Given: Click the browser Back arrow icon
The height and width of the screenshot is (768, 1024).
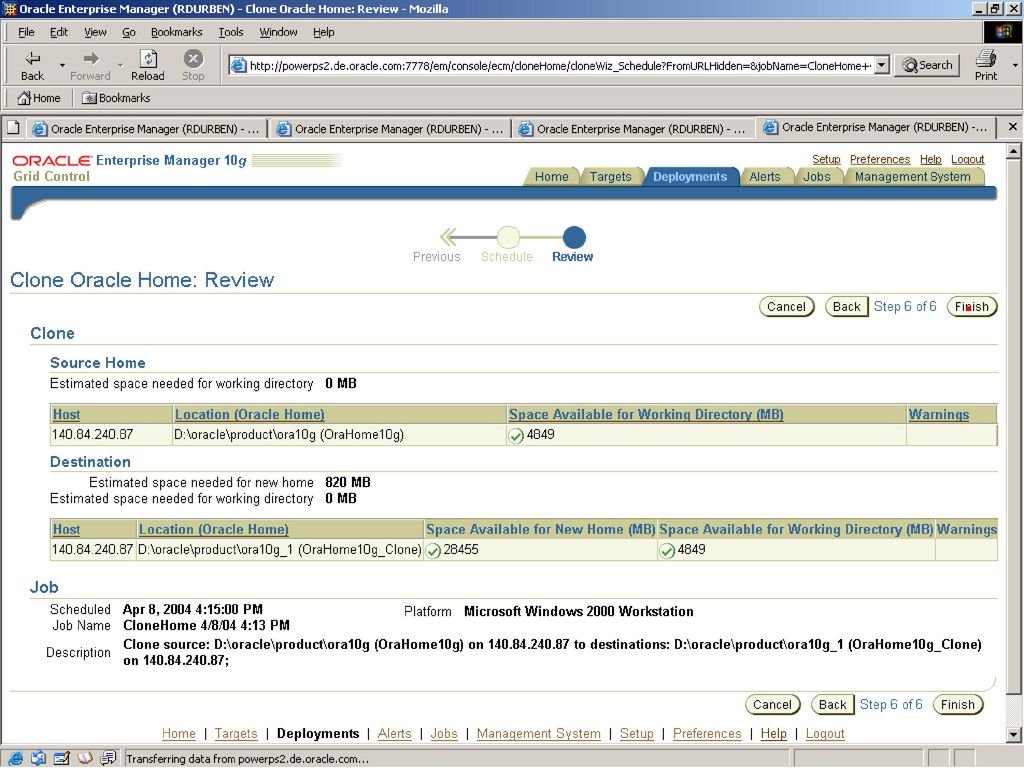Looking at the screenshot, I should click(x=32, y=59).
